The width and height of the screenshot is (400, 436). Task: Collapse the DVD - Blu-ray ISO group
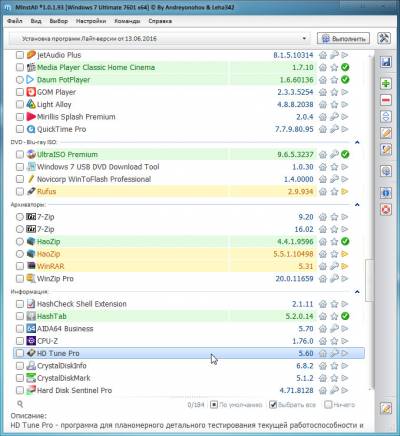(357, 142)
